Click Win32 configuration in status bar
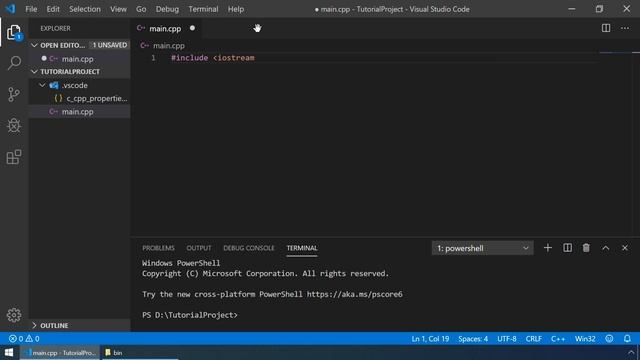The image size is (640, 360). [x=585, y=338]
